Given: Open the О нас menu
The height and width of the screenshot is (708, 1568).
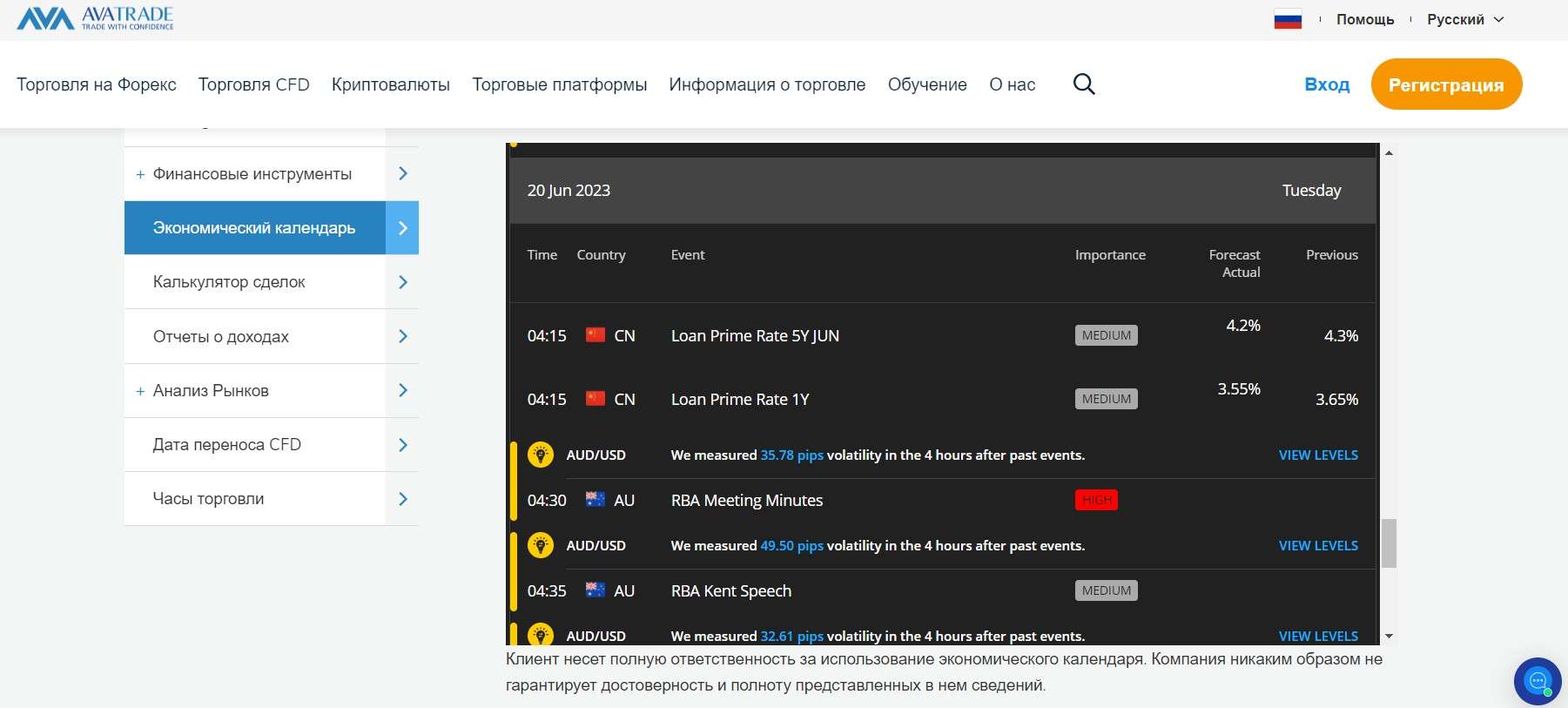Looking at the screenshot, I should (x=1013, y=84).
